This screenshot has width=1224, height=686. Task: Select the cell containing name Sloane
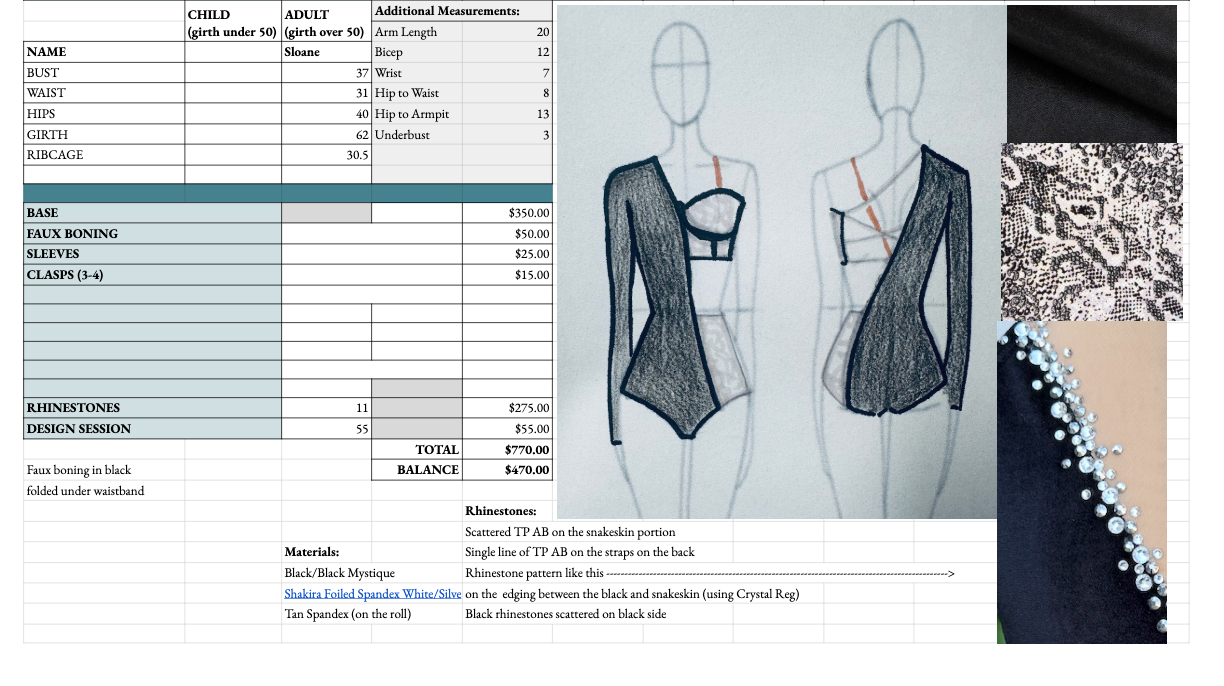(x=326, y=52)
